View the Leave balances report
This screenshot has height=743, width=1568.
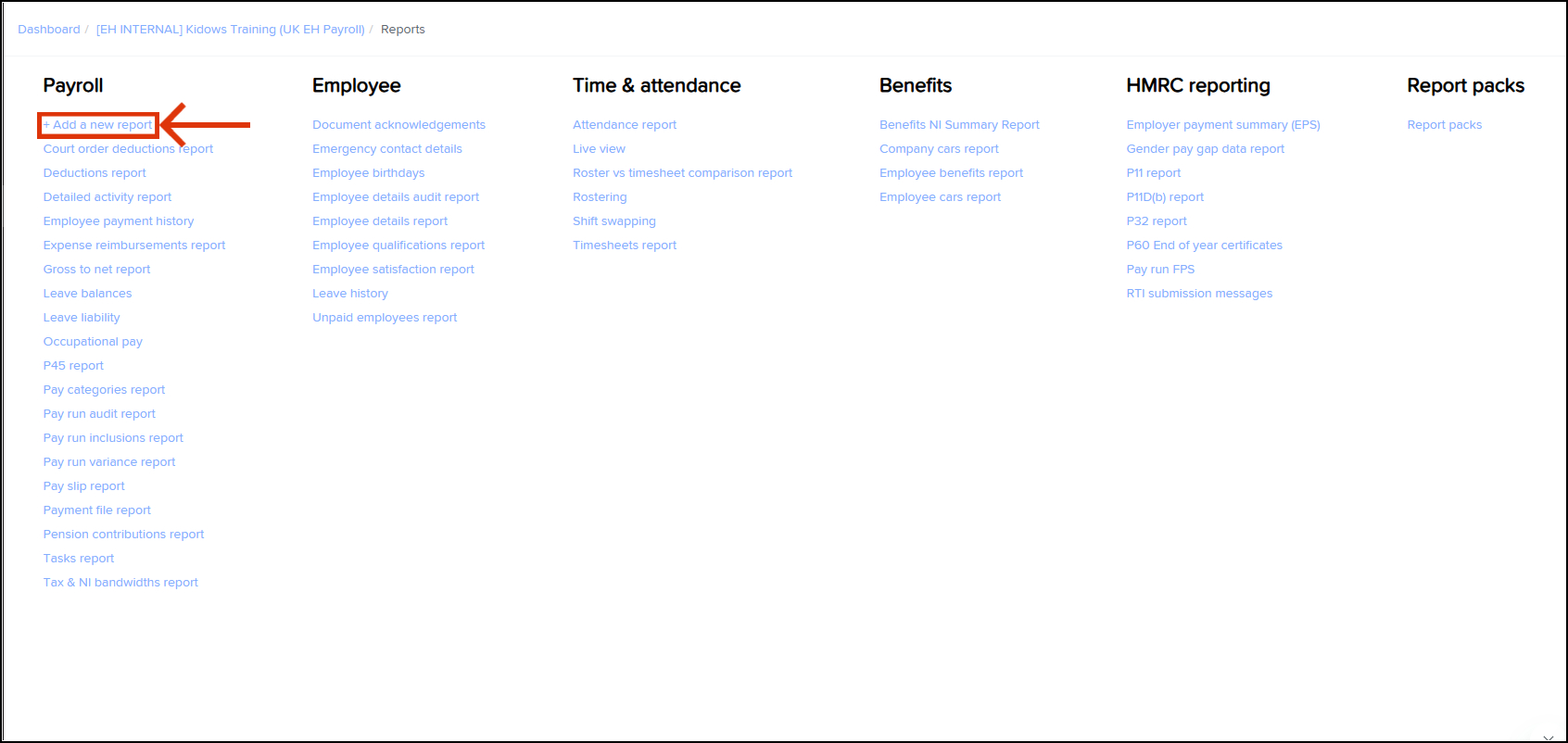click(87, 294)
